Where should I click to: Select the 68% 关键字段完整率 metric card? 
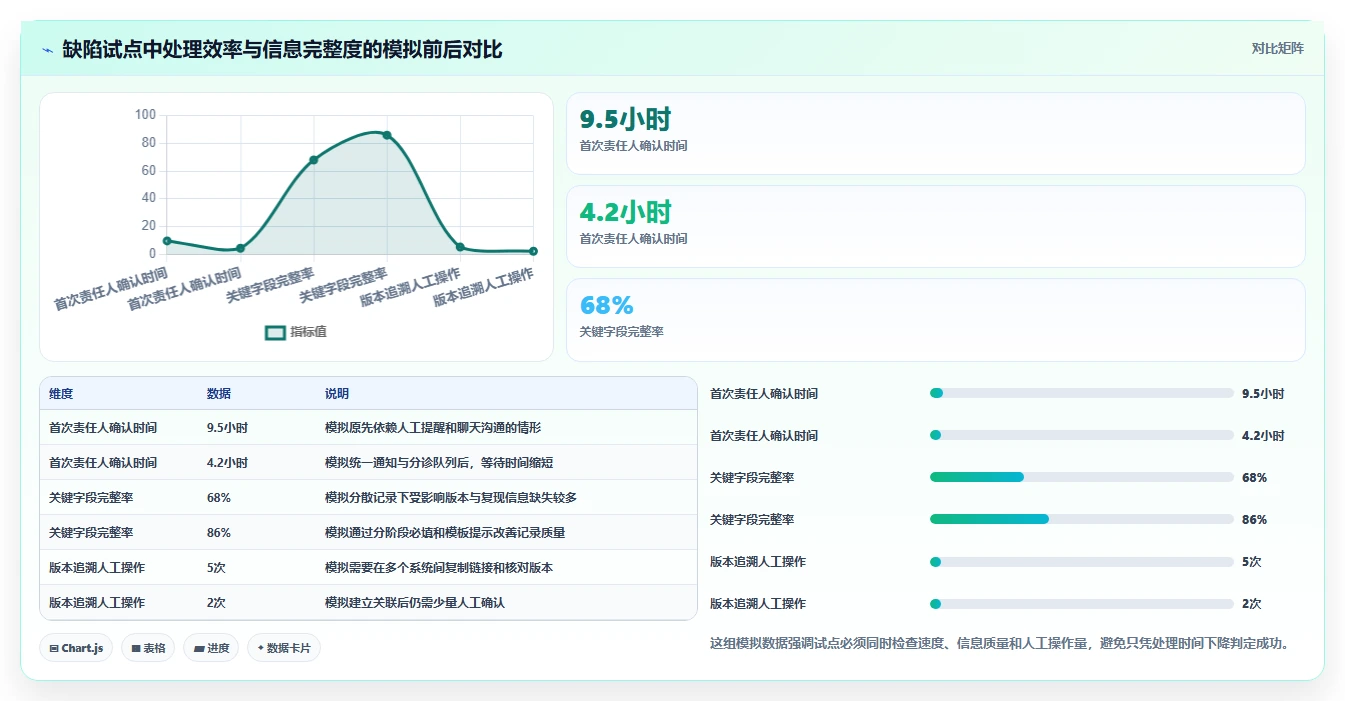[935, 320]
